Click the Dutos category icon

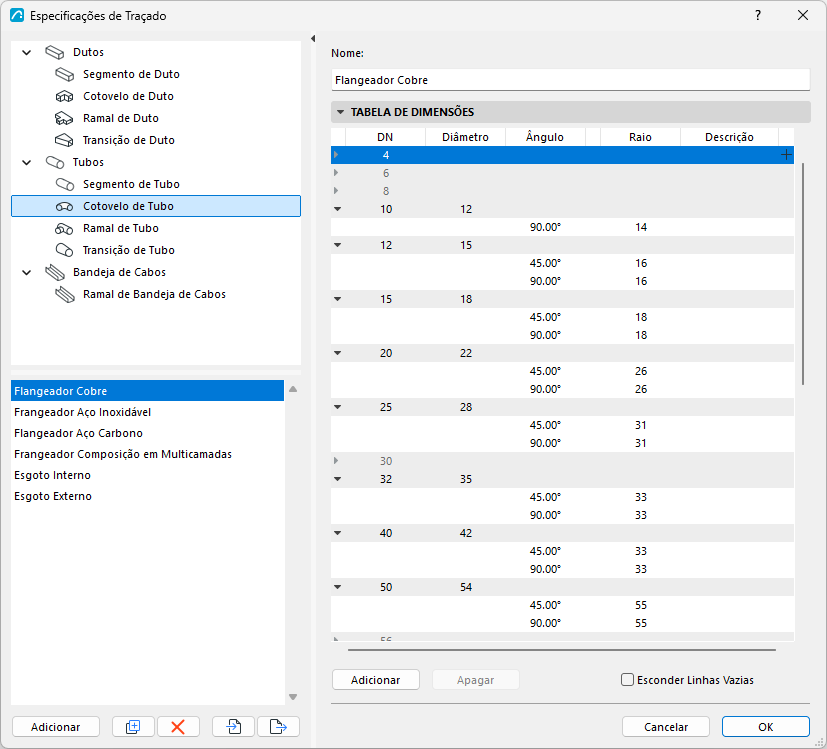pyautogui.click(x=55, y=52)
